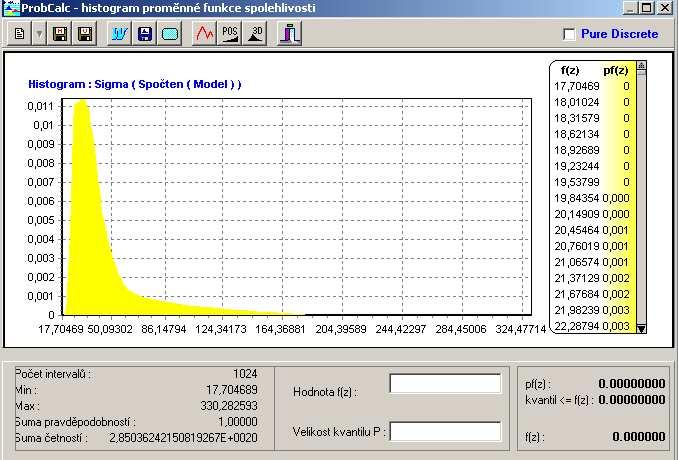Image resolution: width=678 pixels, height=460 pixels.
Task: Enable the Pure Discrete checkbox
Action: point(569,34)
